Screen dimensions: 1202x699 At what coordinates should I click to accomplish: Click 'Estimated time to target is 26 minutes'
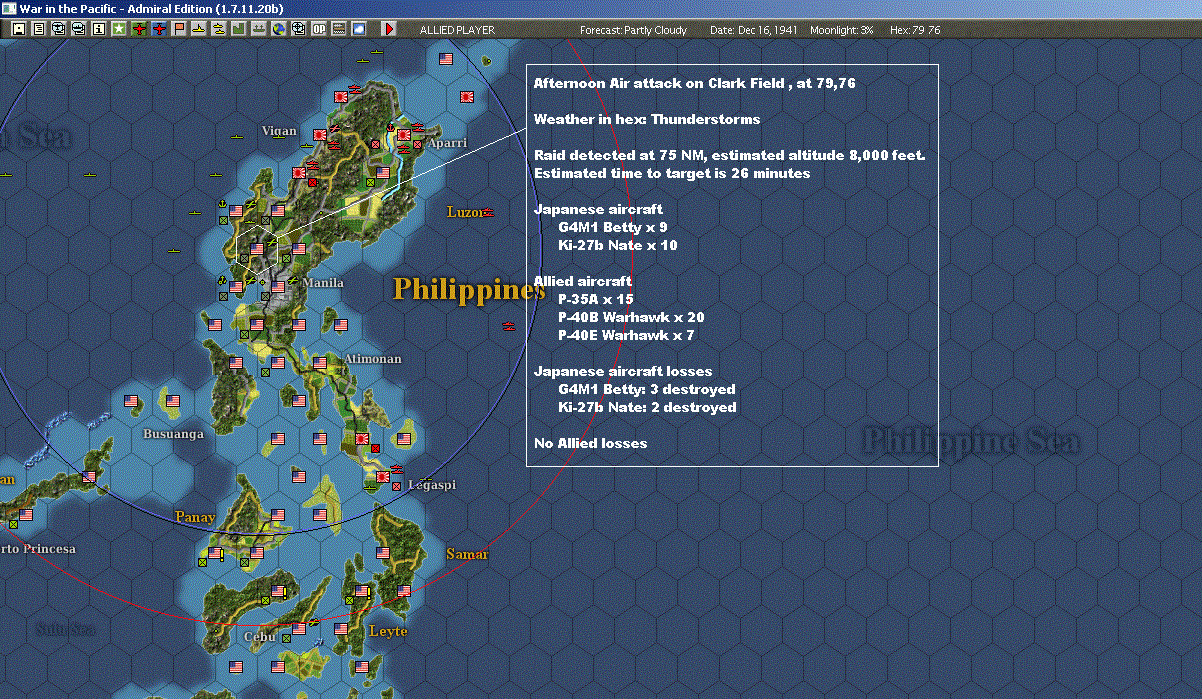tap(672, 173)
